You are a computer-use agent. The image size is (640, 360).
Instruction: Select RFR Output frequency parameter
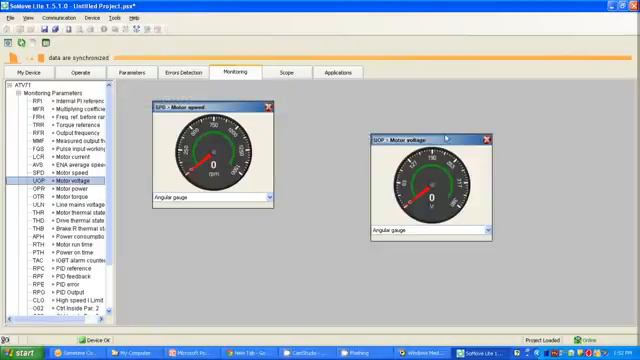point(66,133)
